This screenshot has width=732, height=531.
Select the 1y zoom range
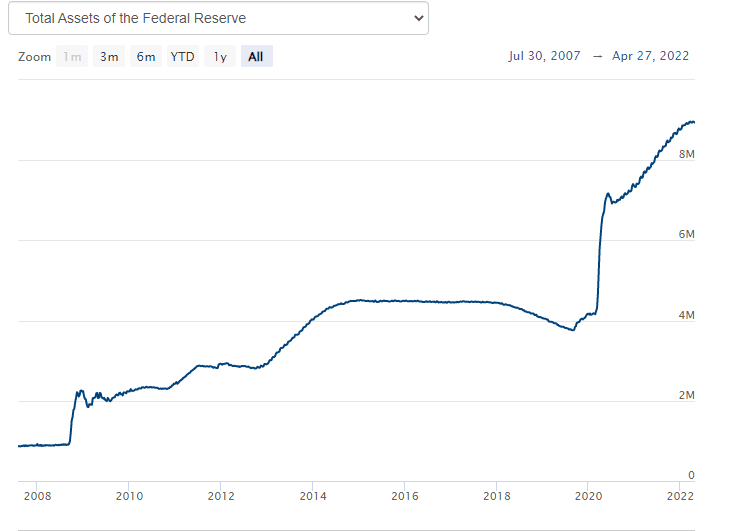click(220, 57)
